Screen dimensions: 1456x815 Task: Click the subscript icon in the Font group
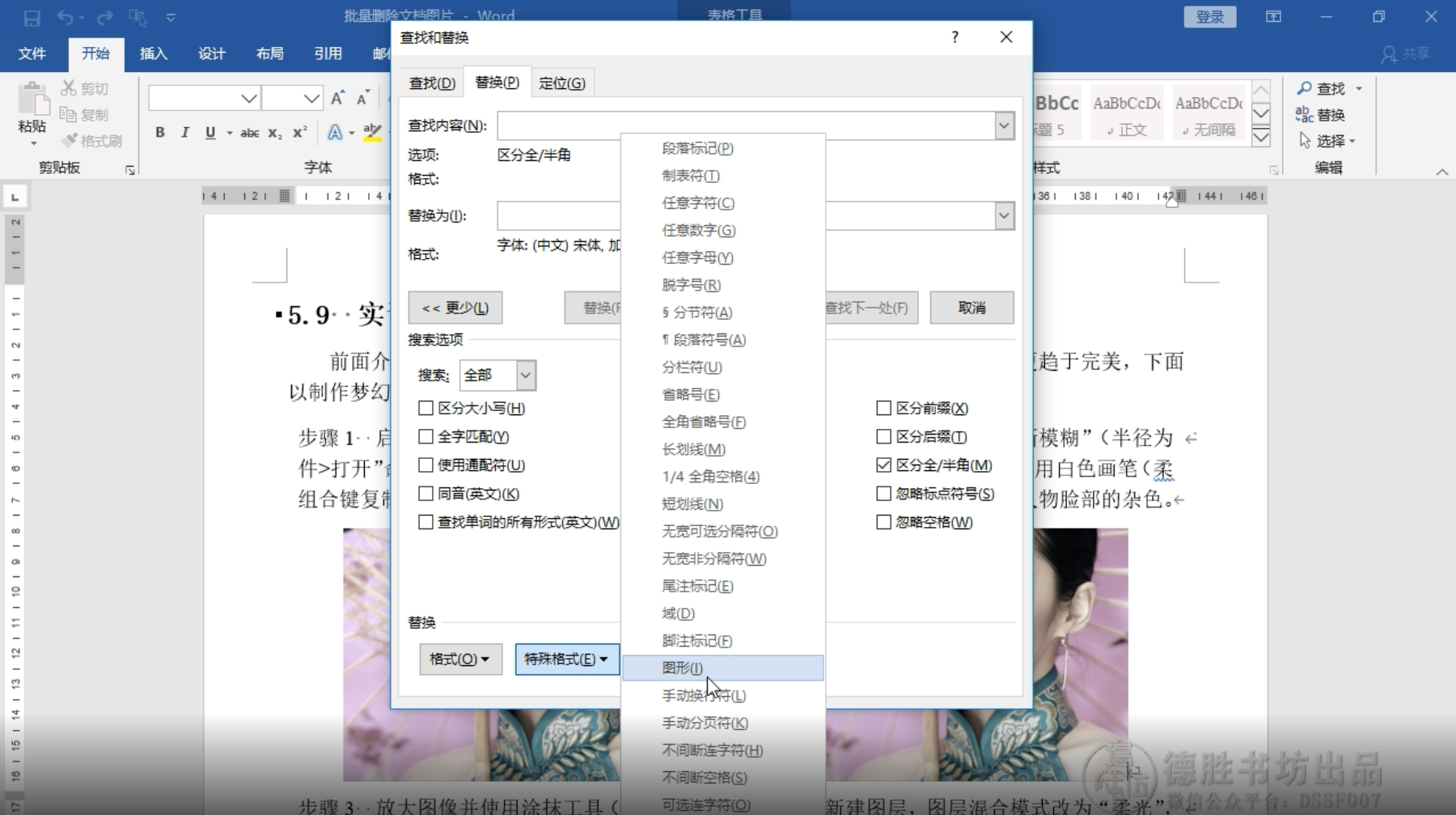point(274,132)
